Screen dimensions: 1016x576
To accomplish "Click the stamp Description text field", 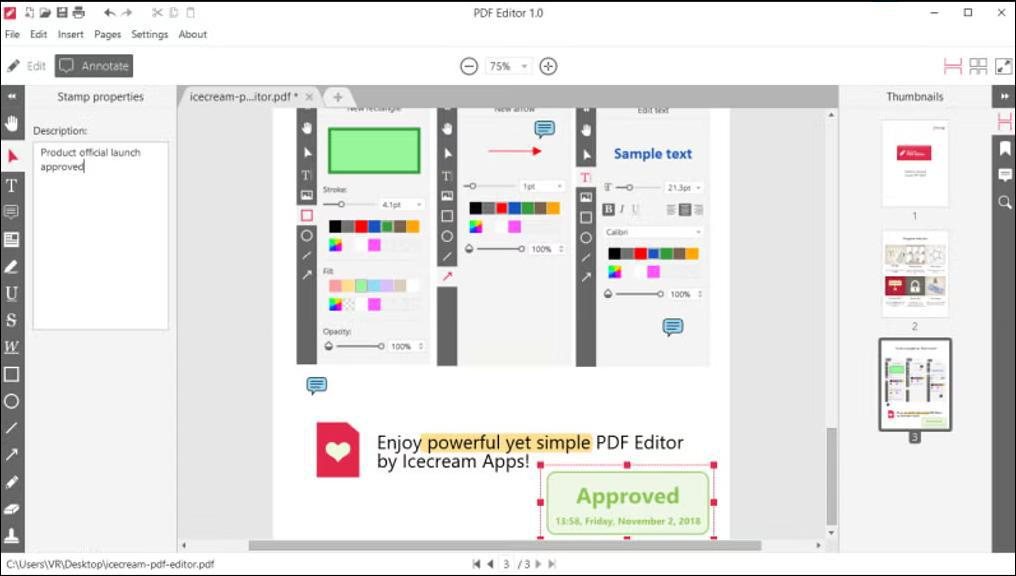I will coord(100,236).
